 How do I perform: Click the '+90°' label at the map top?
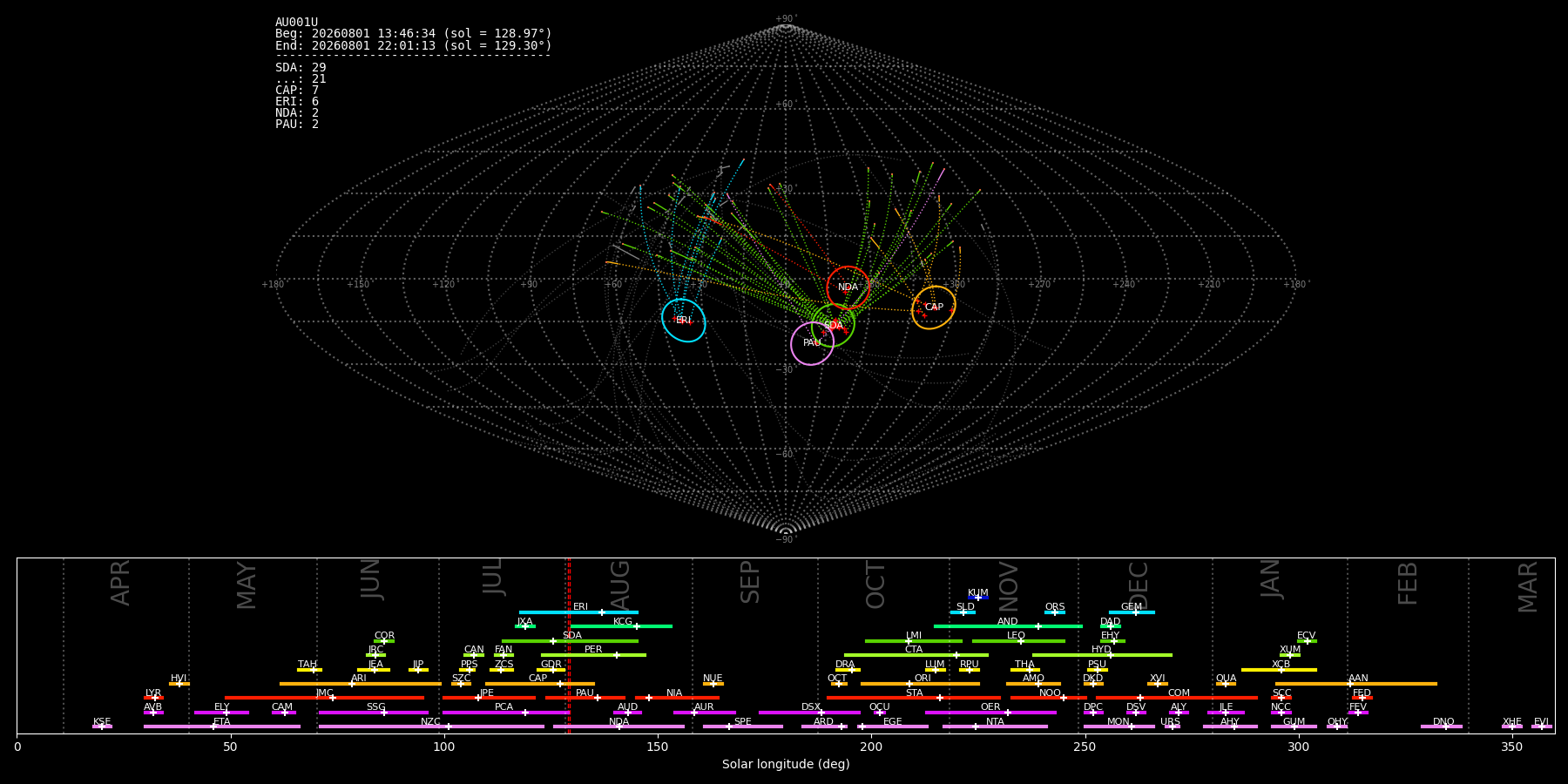[786, 19]
